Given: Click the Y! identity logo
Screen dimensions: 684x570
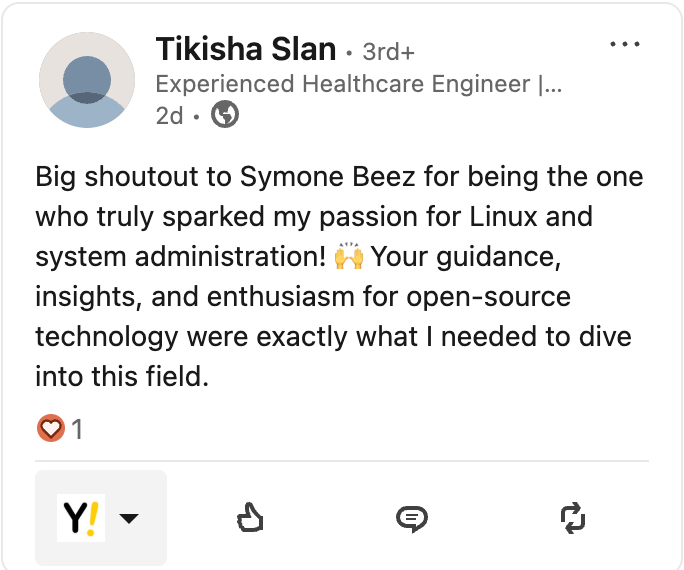Looking at the screenshot, I should 81,518.
